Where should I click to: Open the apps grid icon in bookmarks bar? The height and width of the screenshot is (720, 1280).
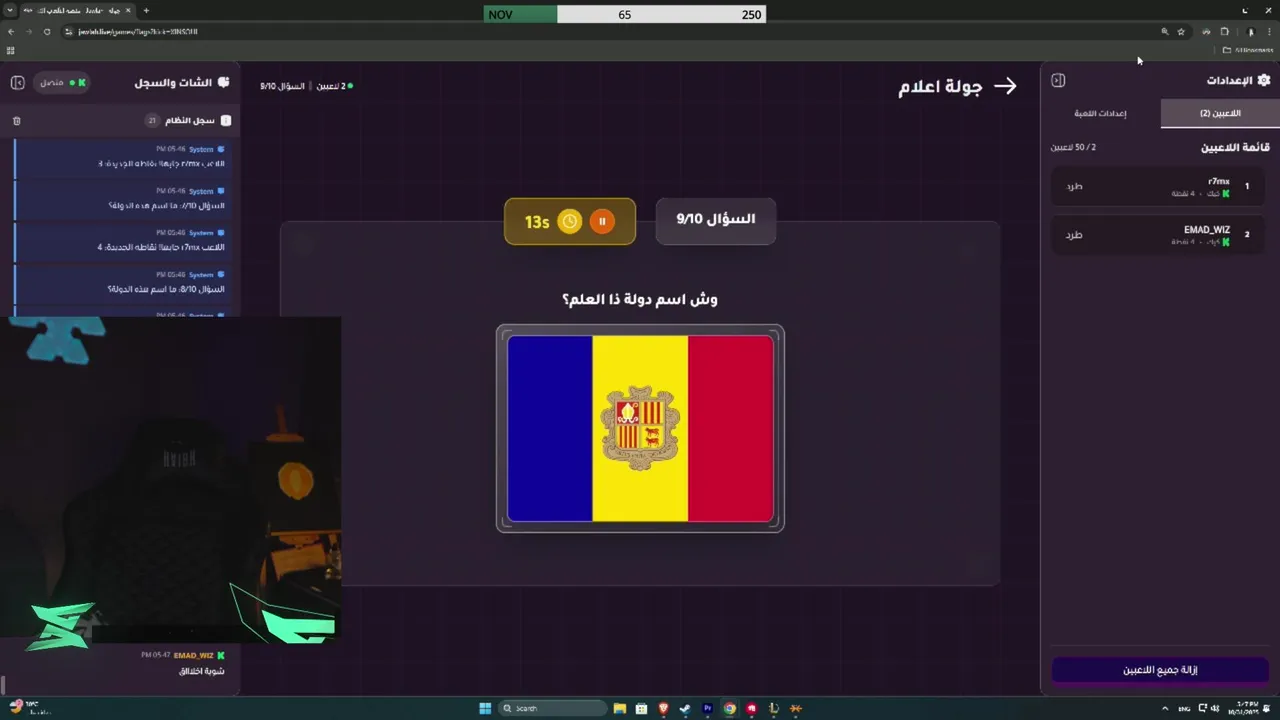coord(10,50)
